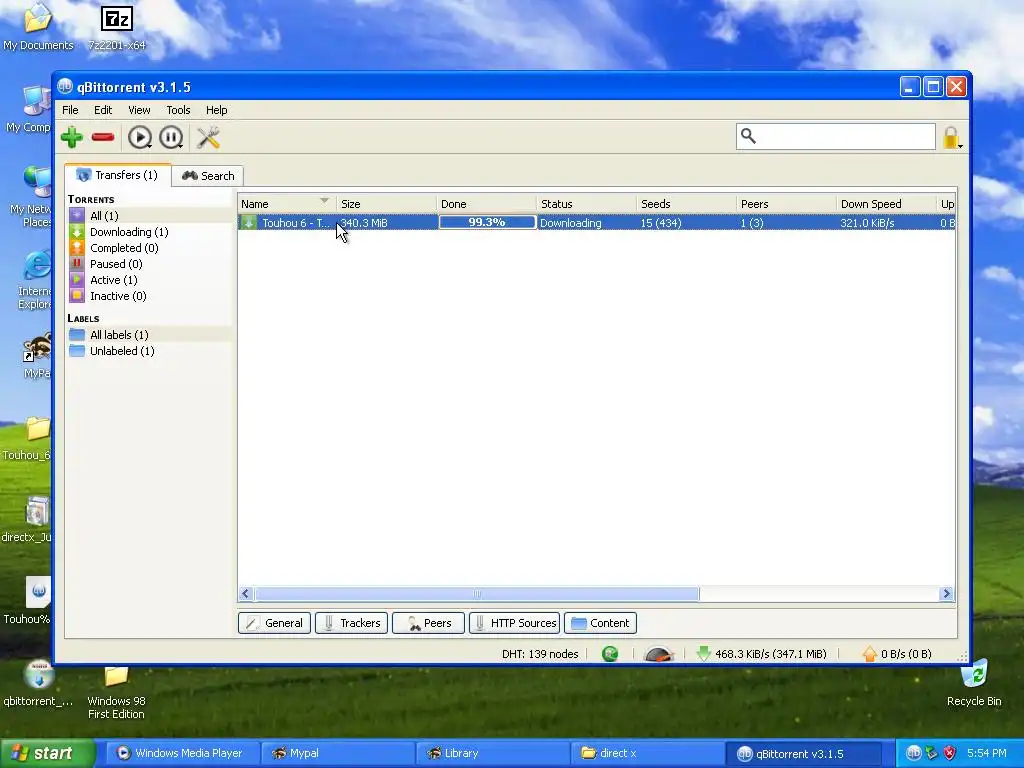Viewport: 1024px width, 768px height.
Task: Sort by the Done column header
Action: pyautogui.click(x=487, y=204)
